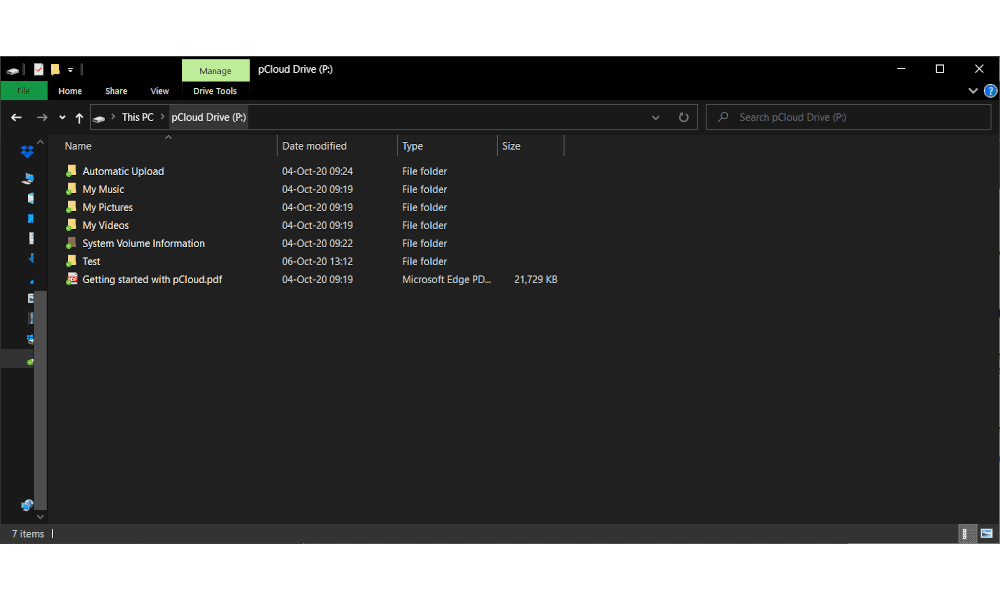Open the address bar history dropdown
1000x600 pixels.
tap(656, 117)
